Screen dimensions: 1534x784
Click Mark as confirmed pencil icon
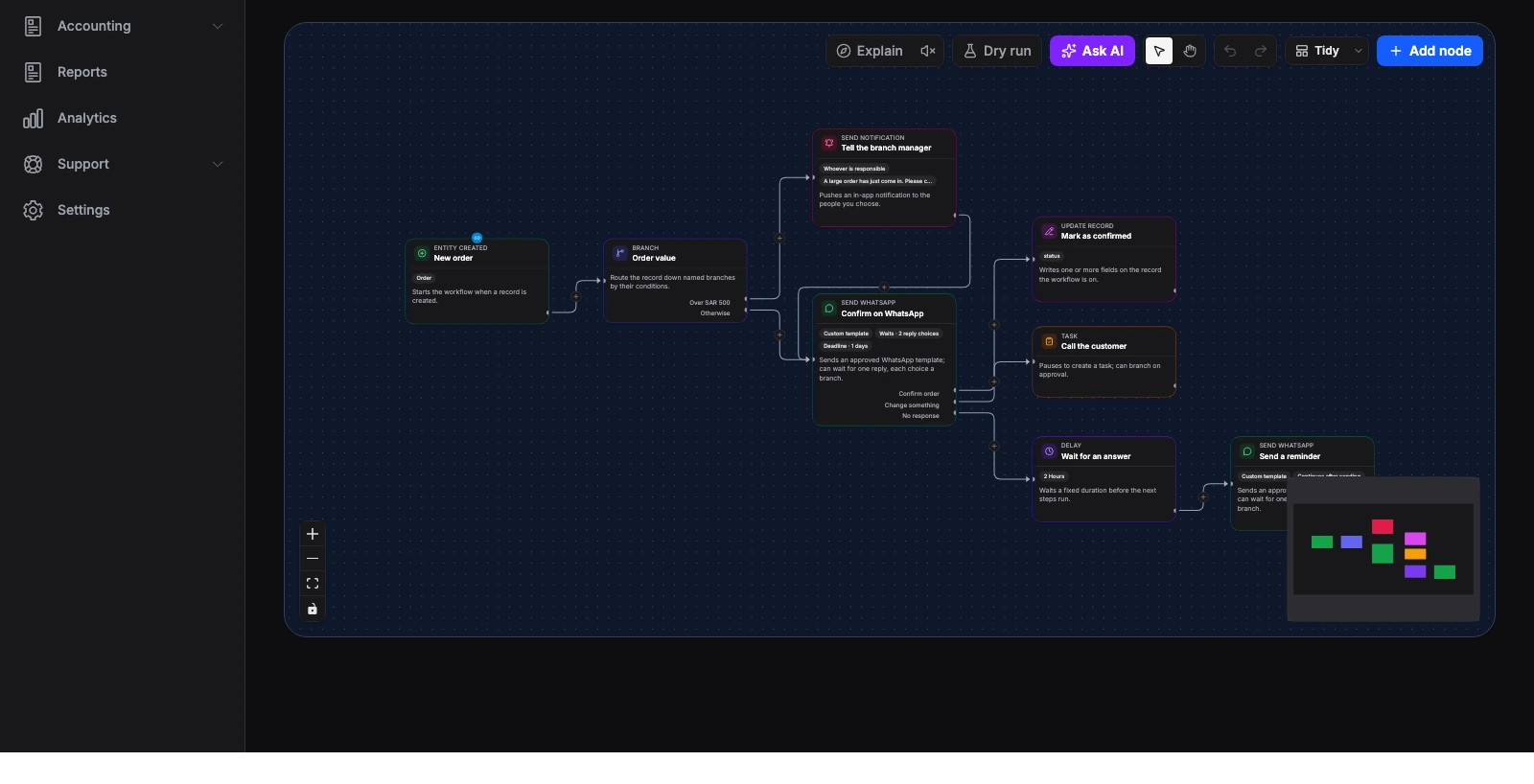[1049, 231]
